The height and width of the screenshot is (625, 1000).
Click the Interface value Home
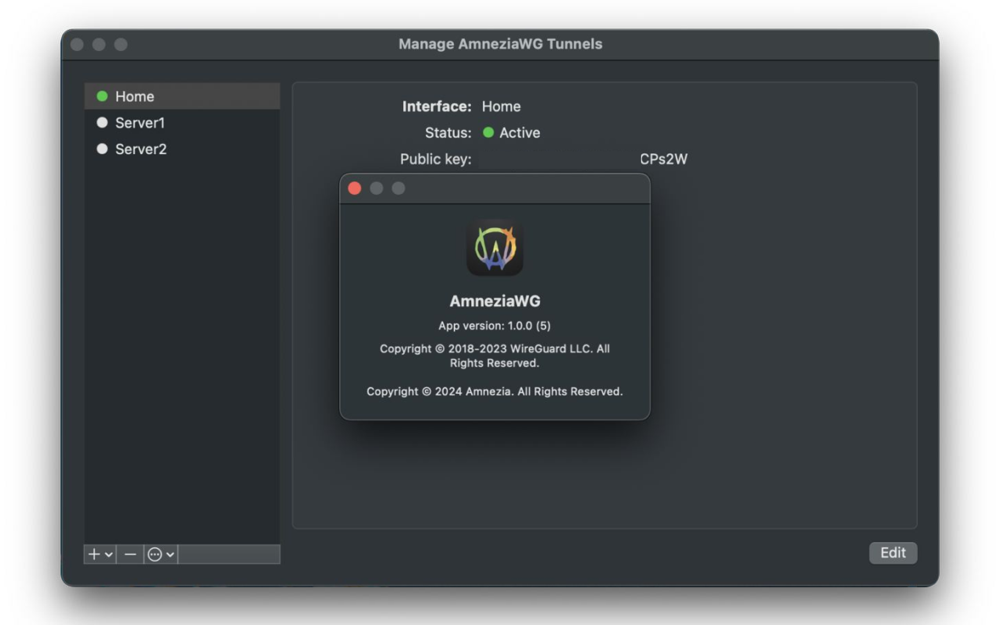[x=501, y=107]
